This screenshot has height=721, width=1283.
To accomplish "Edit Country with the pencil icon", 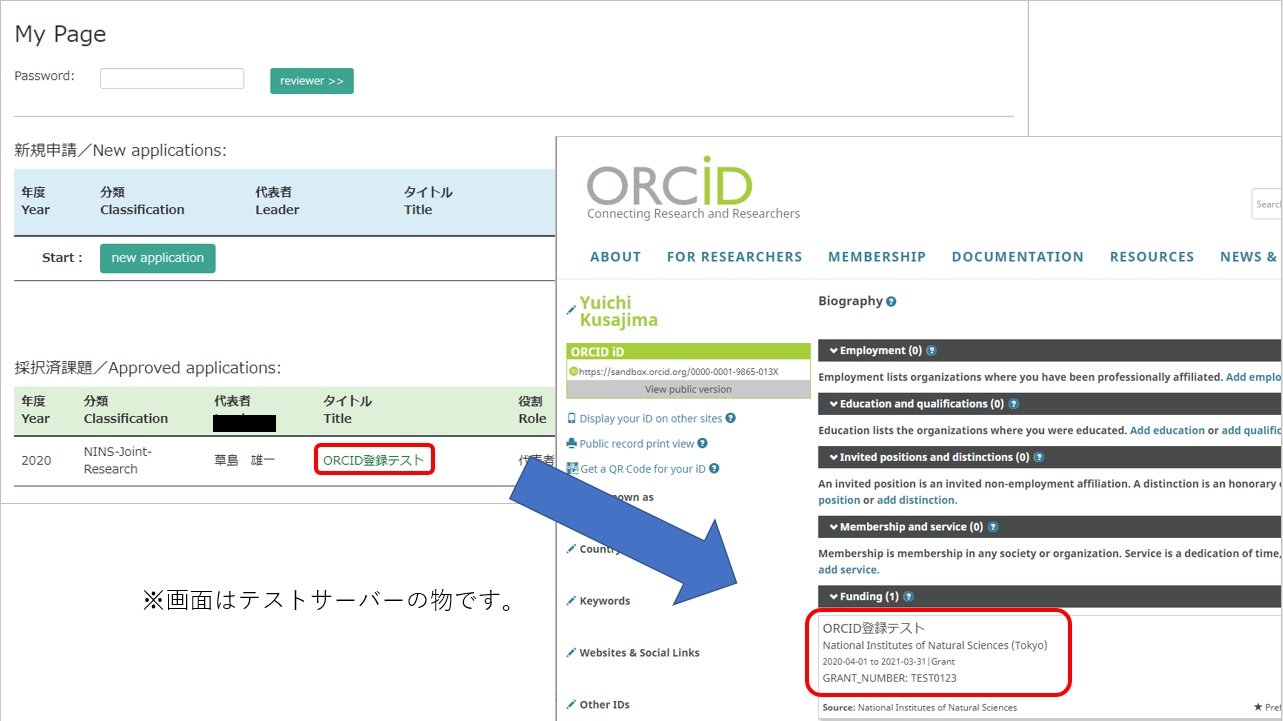I will click(x=571, y=549).
